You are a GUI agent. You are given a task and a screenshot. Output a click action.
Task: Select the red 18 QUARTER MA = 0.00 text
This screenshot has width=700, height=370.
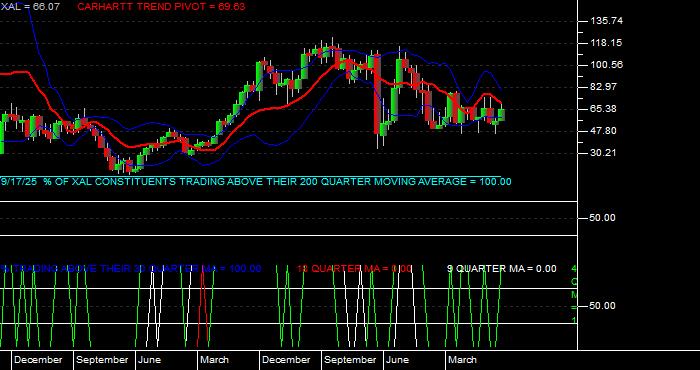tap(354, 269)
